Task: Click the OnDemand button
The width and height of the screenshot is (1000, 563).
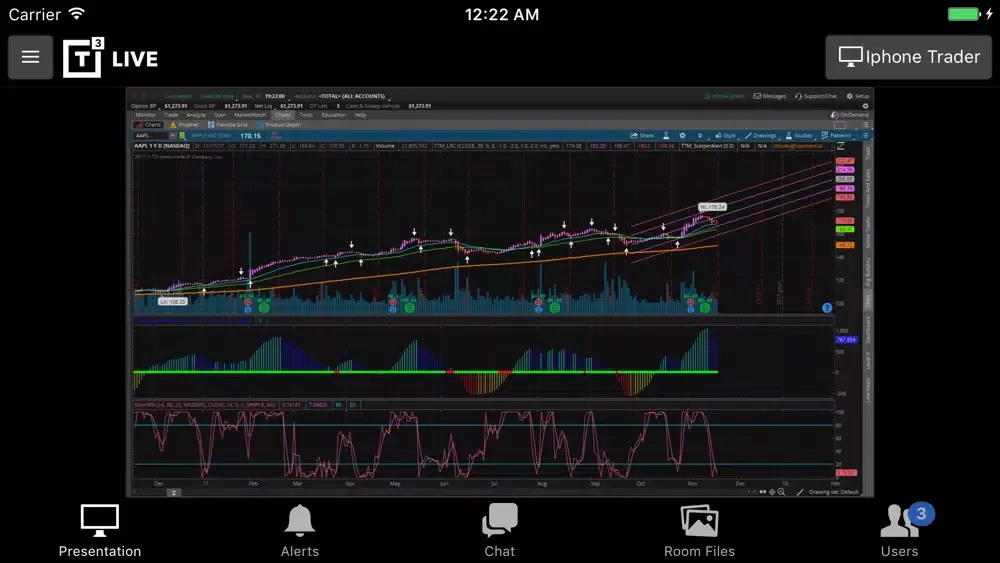Action: (x=850, y=115)
